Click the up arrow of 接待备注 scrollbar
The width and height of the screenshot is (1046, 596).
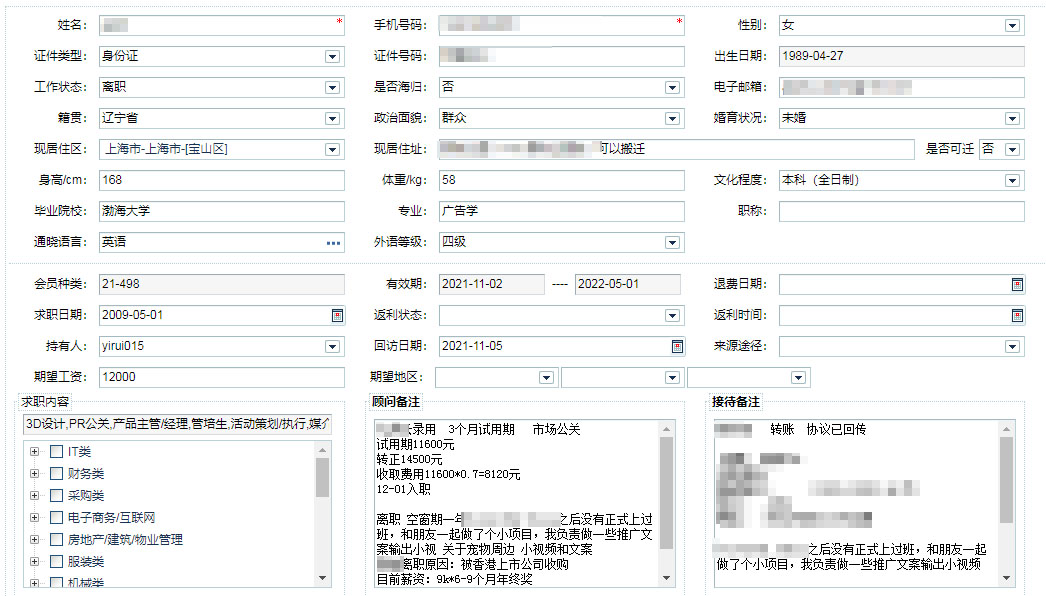(1007, 428)
